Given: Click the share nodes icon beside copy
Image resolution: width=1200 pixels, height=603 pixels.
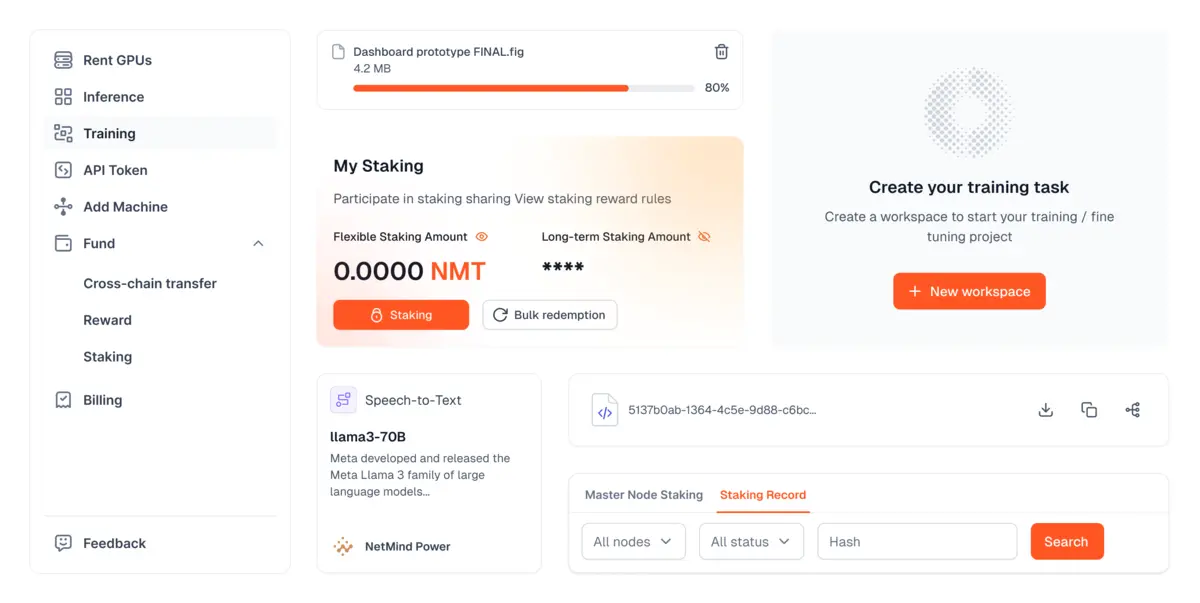Looking at the screenshot, I should coord(1132,410).
